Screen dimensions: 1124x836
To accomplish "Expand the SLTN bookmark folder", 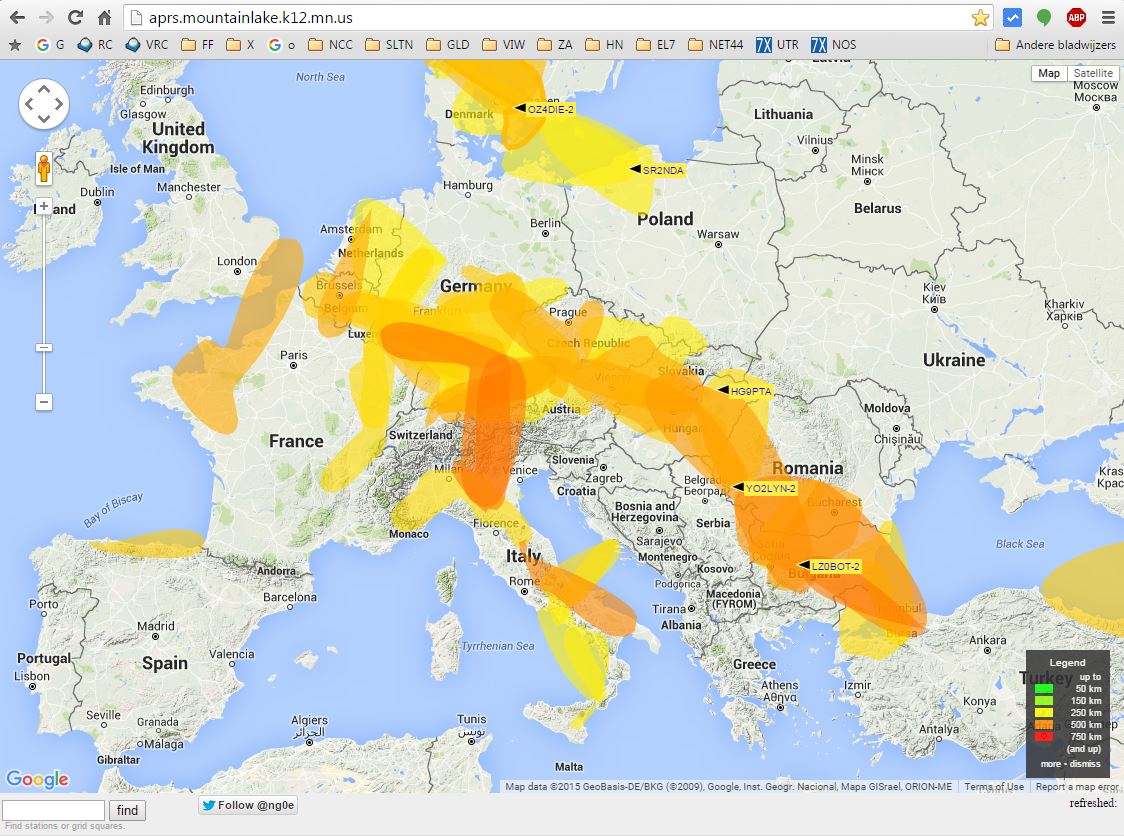I will pyautogui.click(x=389, y=44).
